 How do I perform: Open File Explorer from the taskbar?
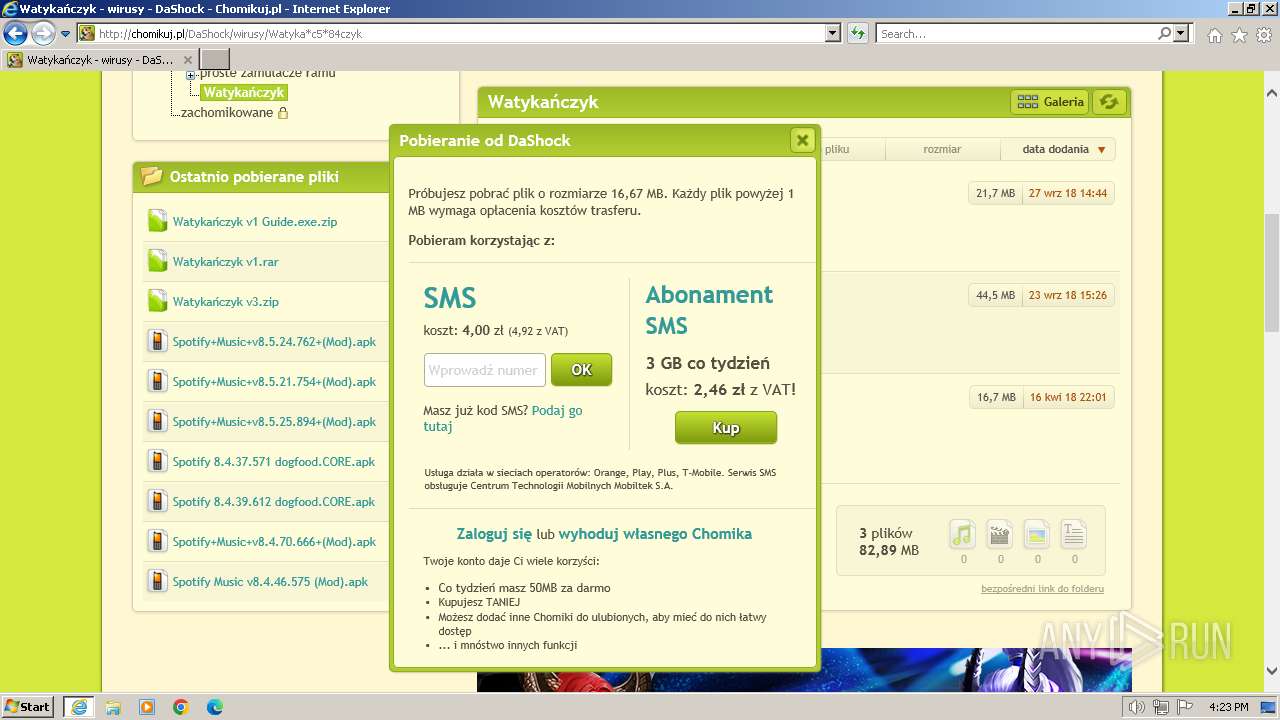[113, 707]
